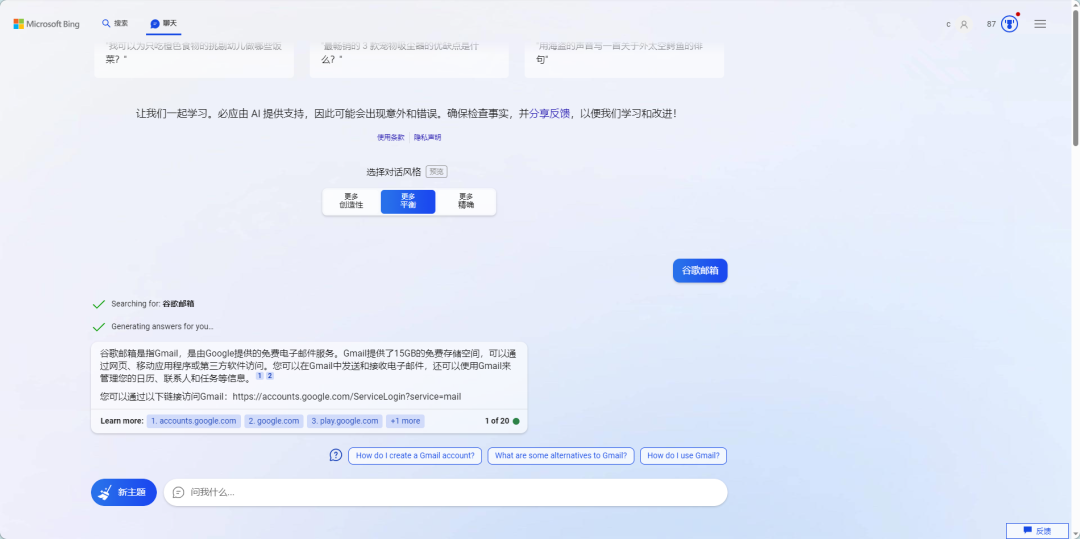
Task: Open the 隐私声明 privacy statement link
Action: point(427,137)
